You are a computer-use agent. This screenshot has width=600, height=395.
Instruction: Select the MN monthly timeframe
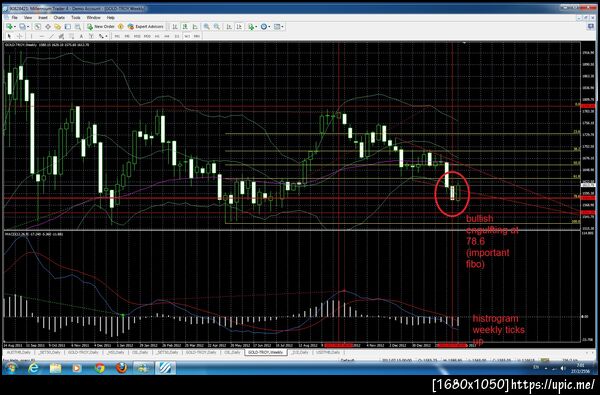[x=197, y=36]
